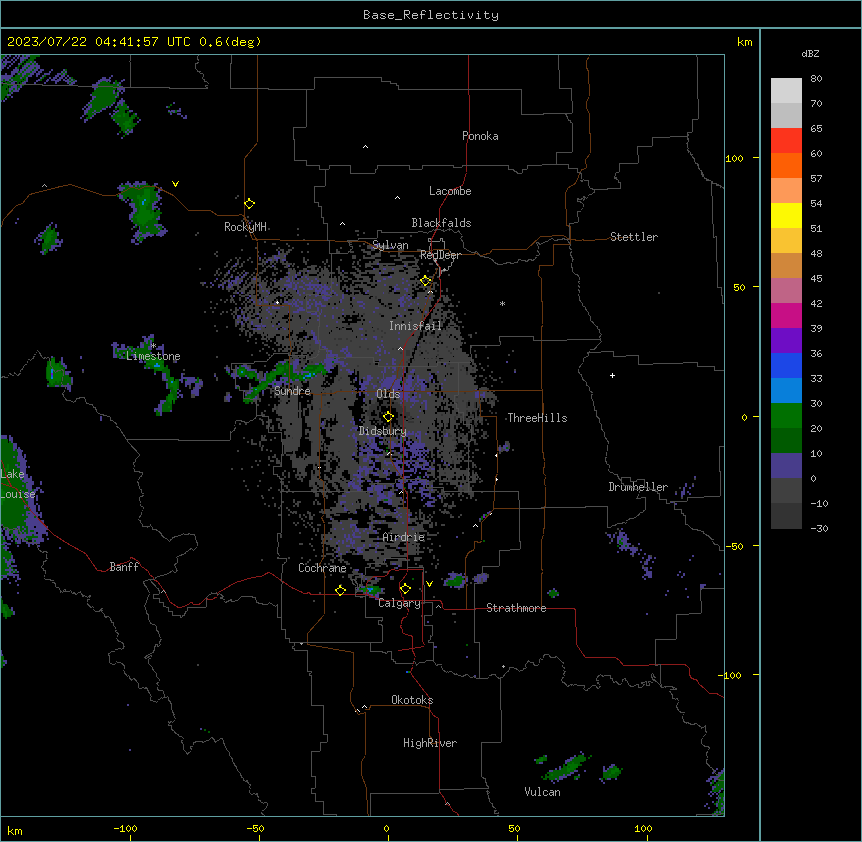Select the bright yellow 54 dBZ legend swatch

pyautogui.click(x=786, y=215)
